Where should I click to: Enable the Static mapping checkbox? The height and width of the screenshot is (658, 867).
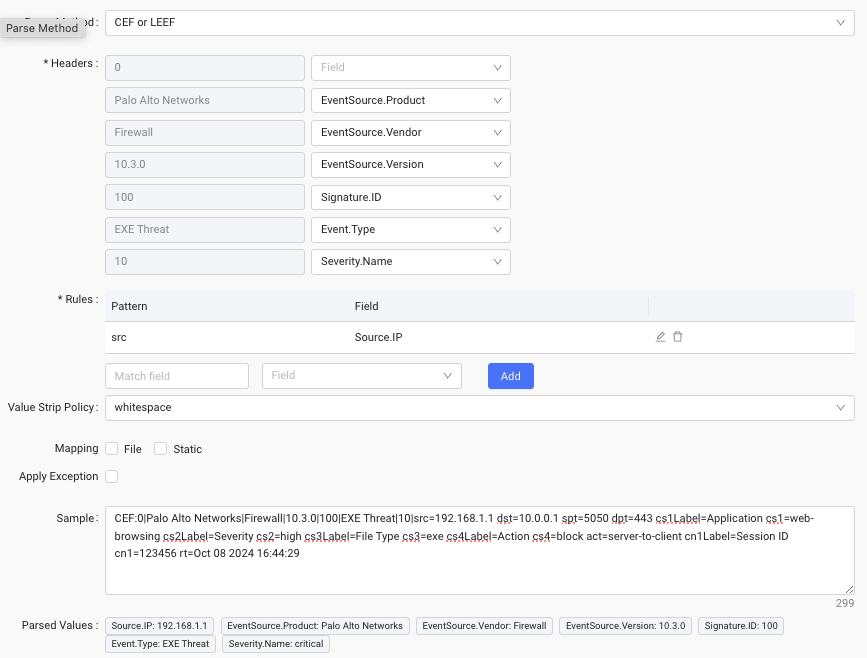[160, 449]
